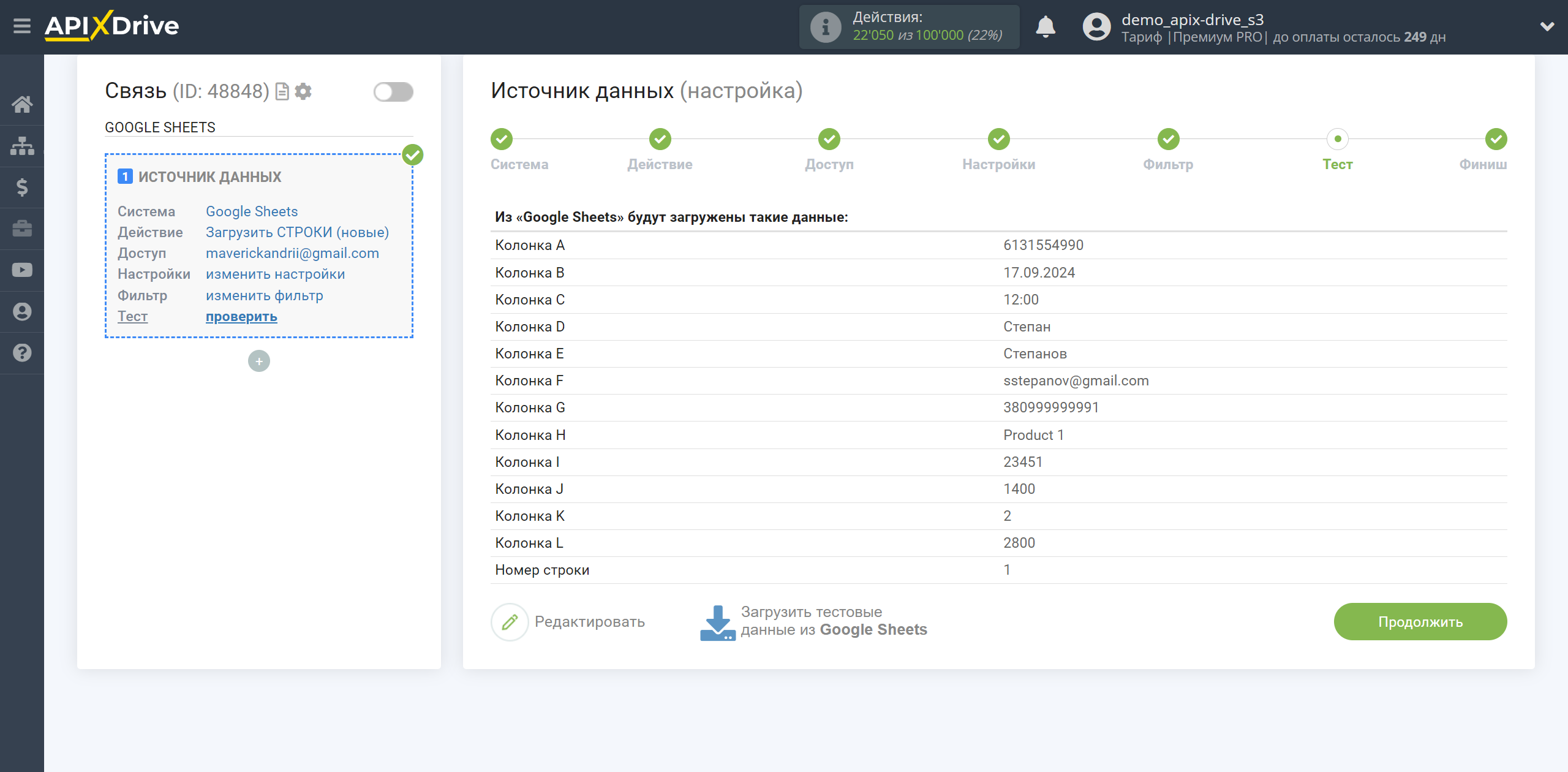The width and height of the screenshot is (1568, 772).
Task: Click the Редактировать label
Action: (589, 622)
